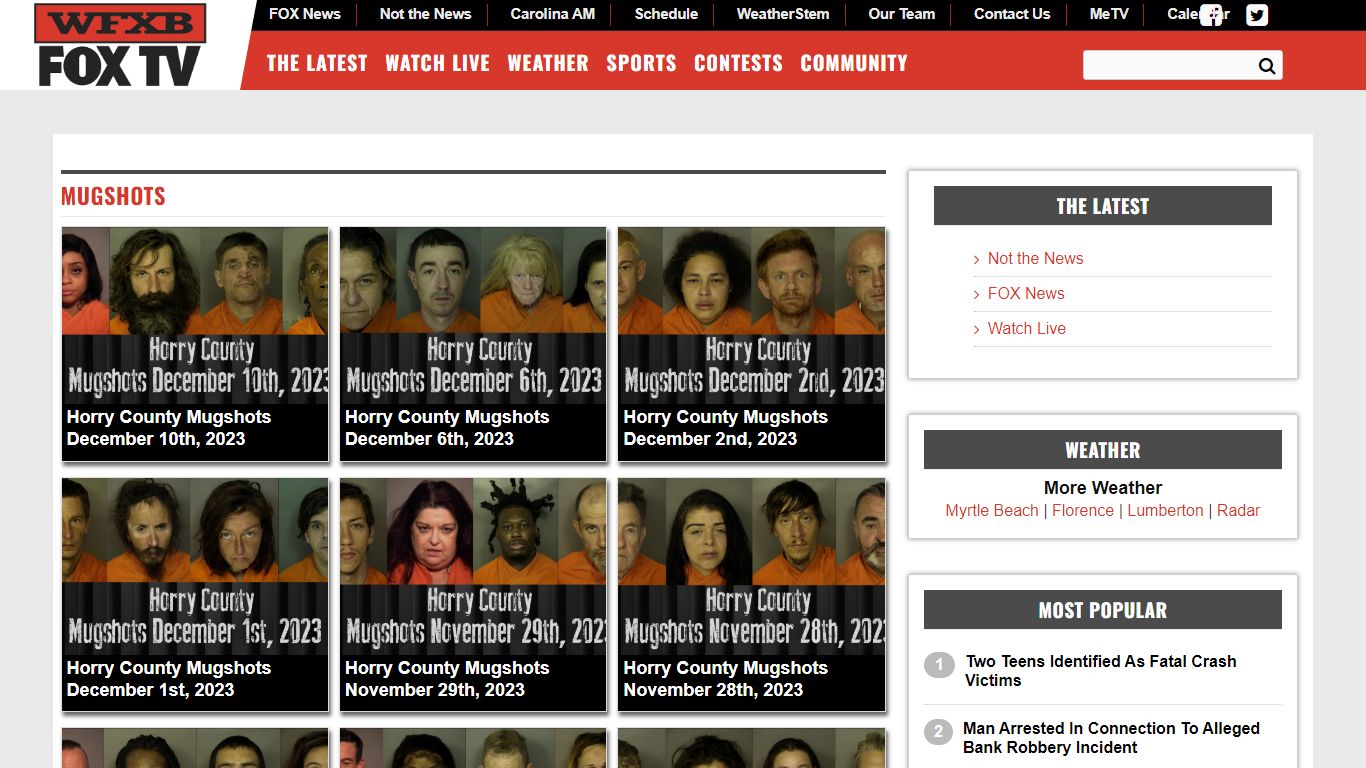
Task: Click 'Horry County Mugshots December 10th, 2023' caption
Action: click(x=169, y=428)
